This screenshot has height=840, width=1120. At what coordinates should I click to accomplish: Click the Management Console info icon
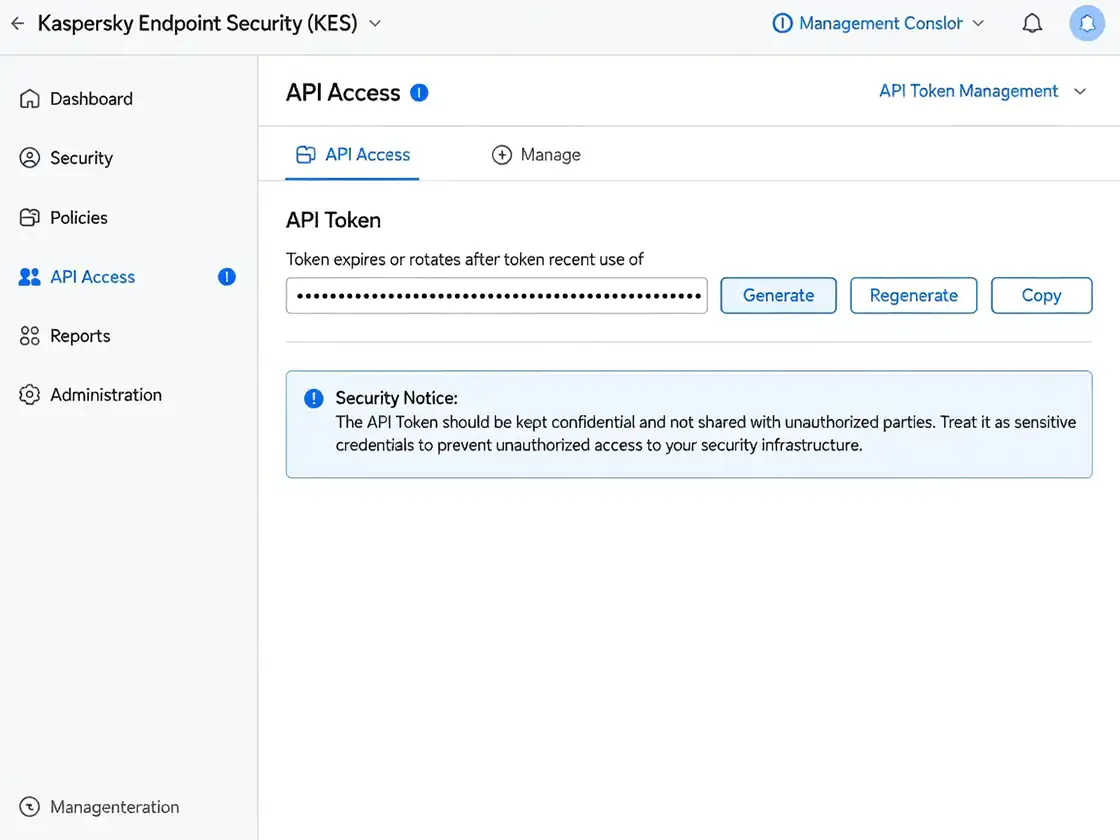coord(782,24)
